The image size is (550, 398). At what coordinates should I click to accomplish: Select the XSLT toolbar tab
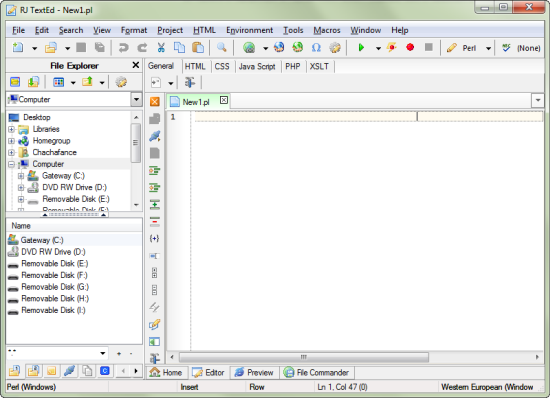tap(319, 66)
